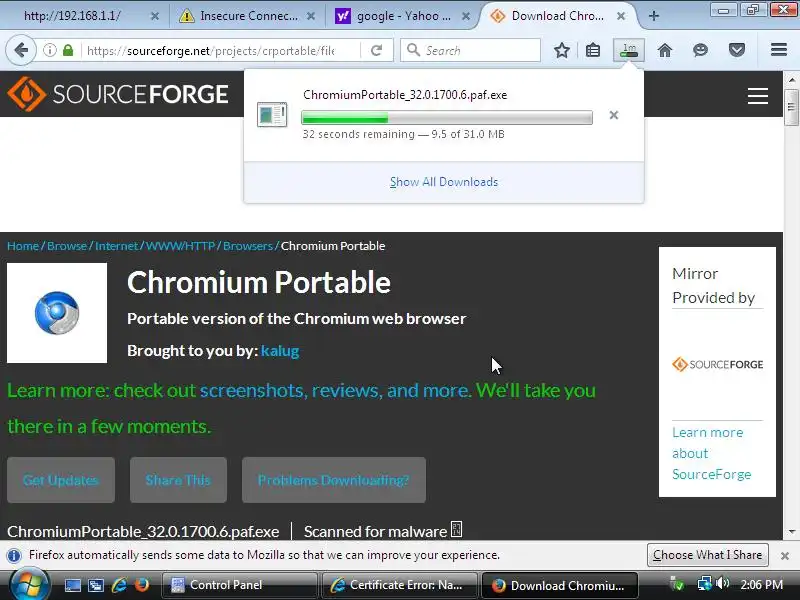The width and height of the screenshot is (800, 600).
Task: Open the Firefox Hello chat icon
Action: 701,50
